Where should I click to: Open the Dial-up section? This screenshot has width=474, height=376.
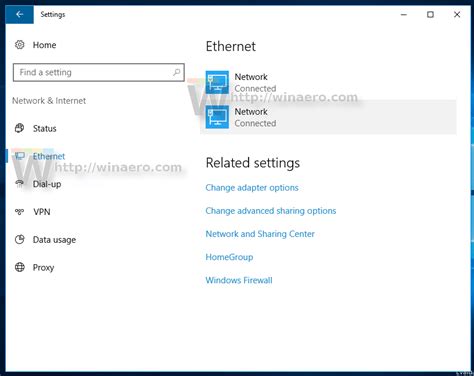point(47,184)
